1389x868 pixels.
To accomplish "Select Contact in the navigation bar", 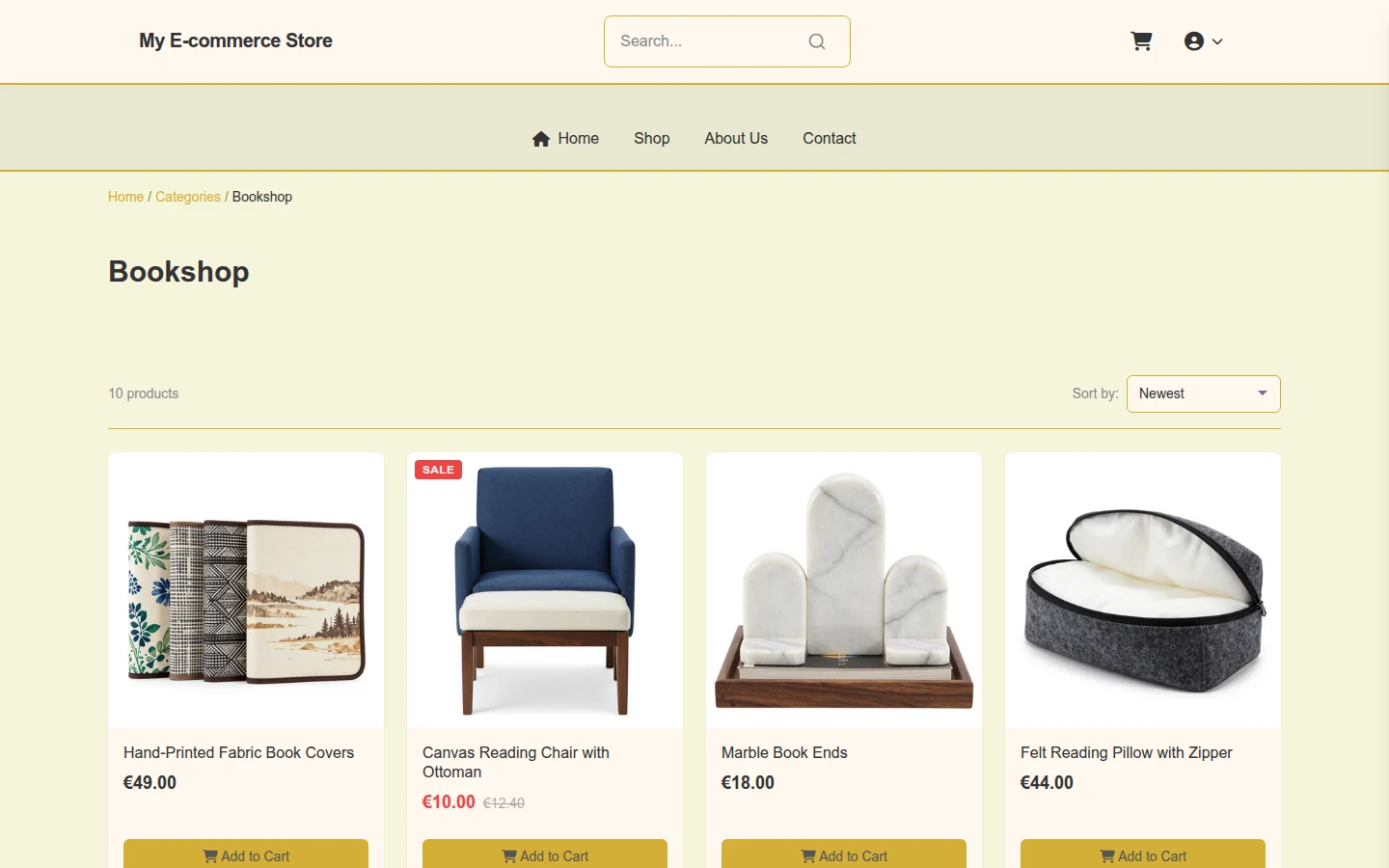I will coord(830,139).
